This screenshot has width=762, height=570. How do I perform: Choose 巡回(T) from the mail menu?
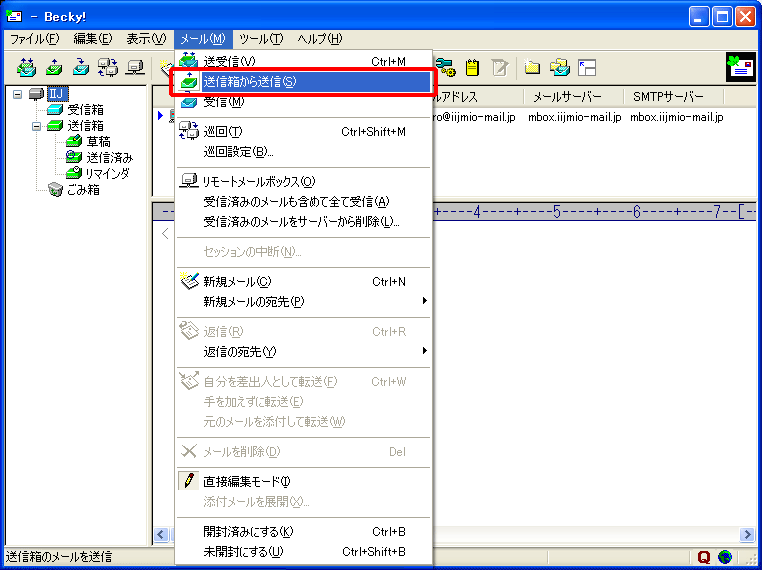point(304,132)
